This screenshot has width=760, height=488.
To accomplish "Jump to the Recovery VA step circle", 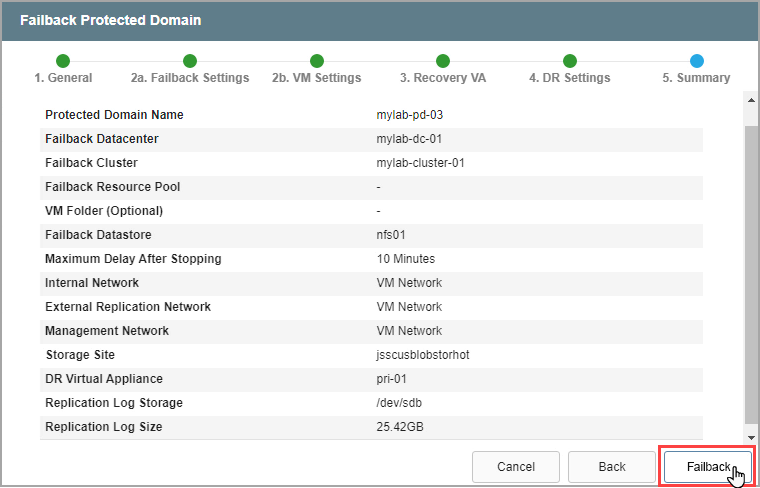I will tap(443, 61).
